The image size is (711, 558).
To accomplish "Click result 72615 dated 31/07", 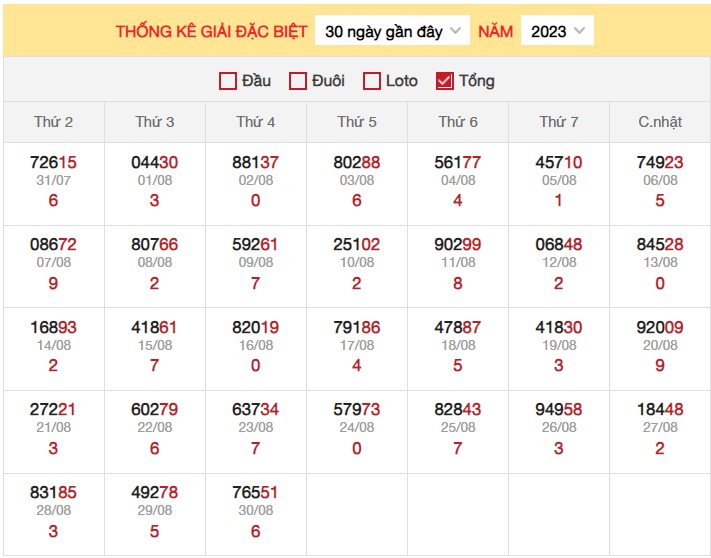I will (x=54, y=163).
